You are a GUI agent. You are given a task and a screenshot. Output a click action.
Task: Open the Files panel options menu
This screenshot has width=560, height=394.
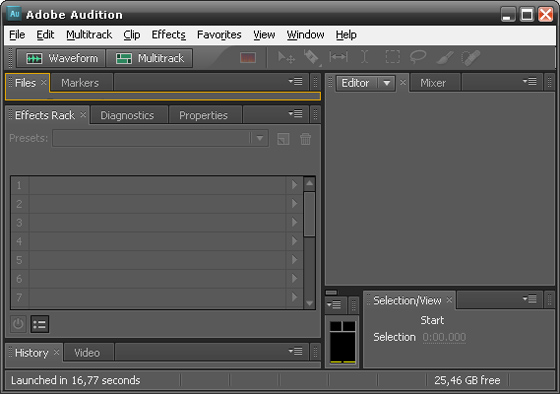295,82
